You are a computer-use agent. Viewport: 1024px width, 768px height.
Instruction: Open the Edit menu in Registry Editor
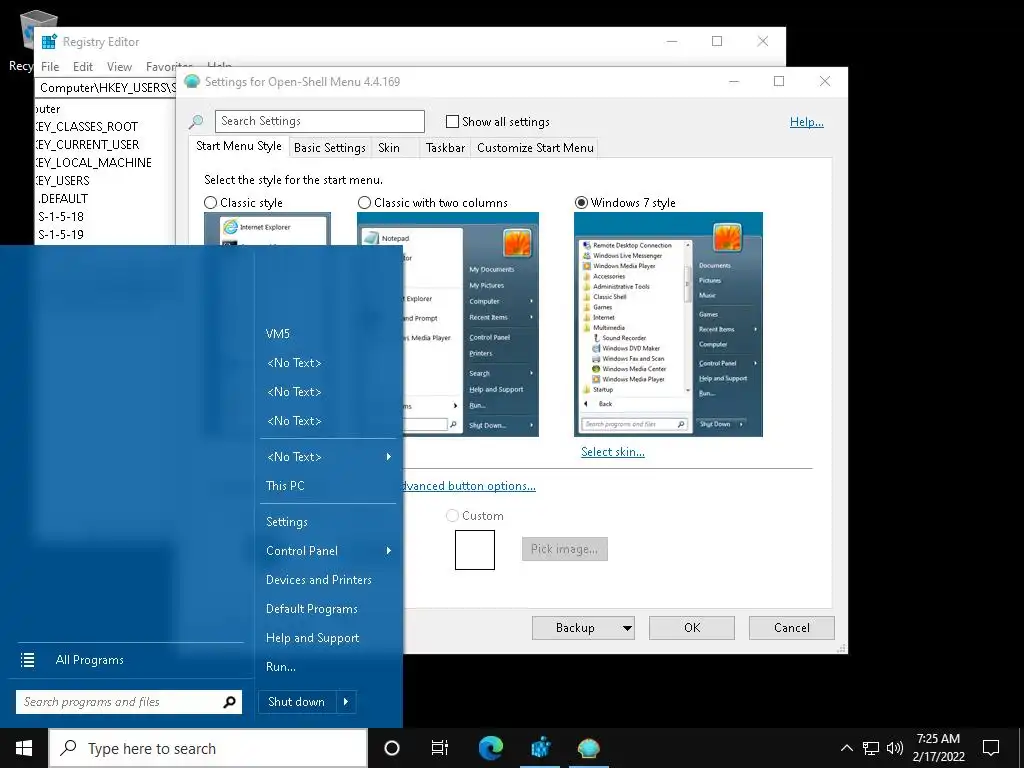pyautogui.click(x=83, y=67)
